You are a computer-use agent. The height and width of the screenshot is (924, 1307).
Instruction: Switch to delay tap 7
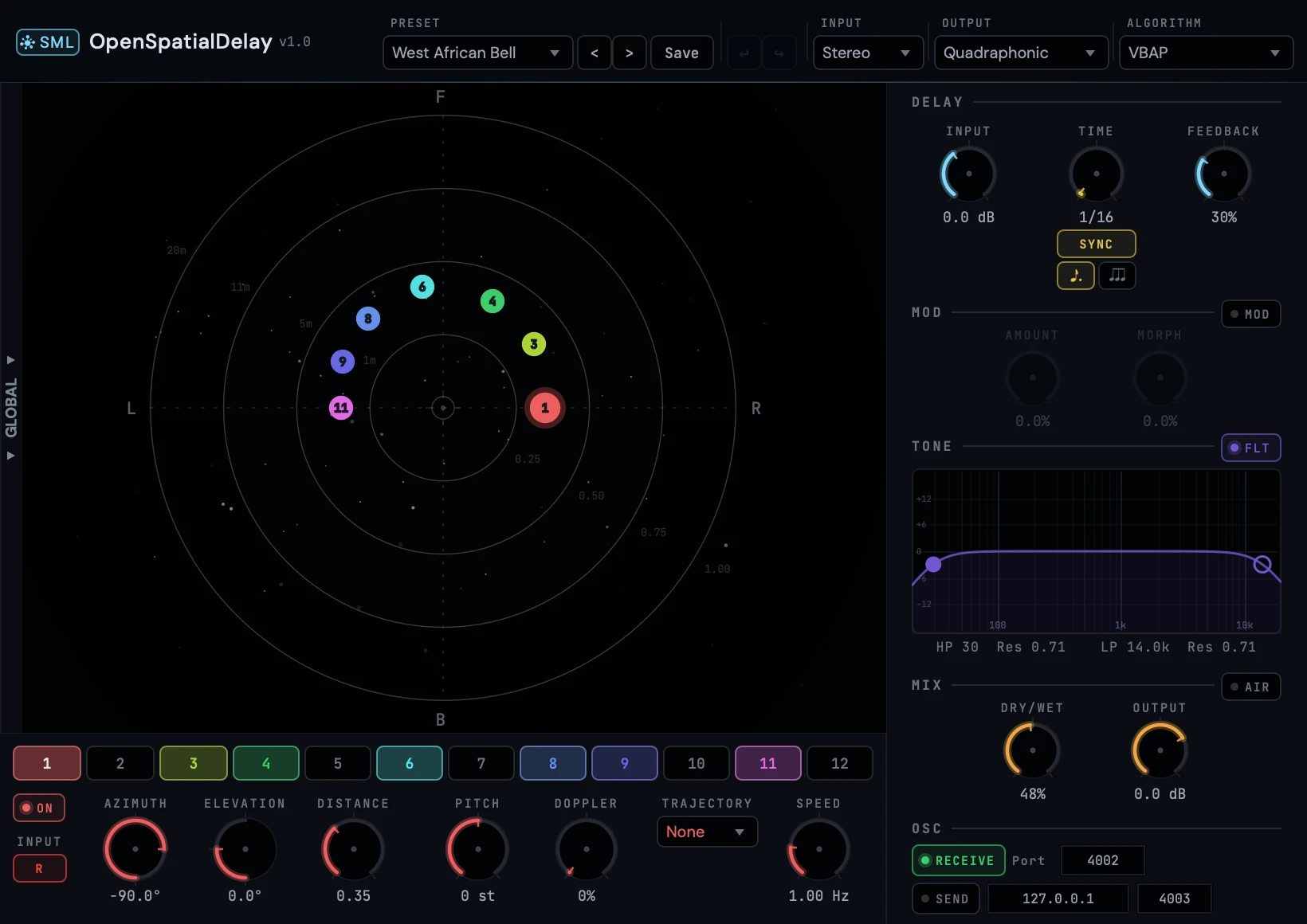click(x=481, y=763)
